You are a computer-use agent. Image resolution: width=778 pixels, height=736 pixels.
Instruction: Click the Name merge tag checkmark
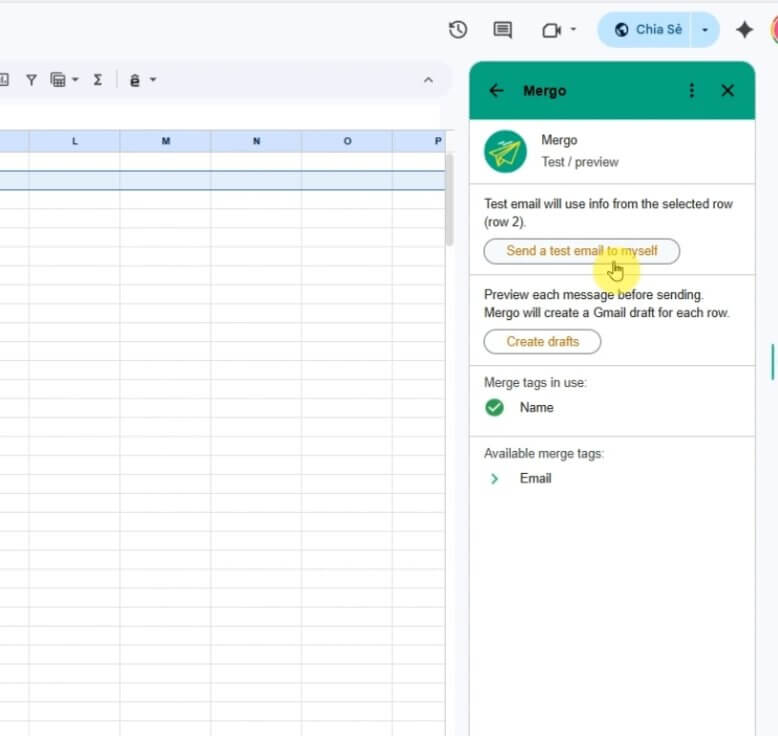click(494, 407)
